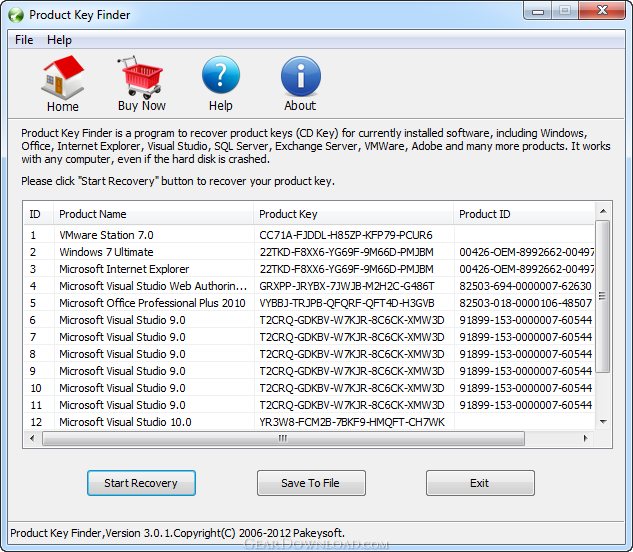Minimize the Product Key Finder window

[538, 11]
